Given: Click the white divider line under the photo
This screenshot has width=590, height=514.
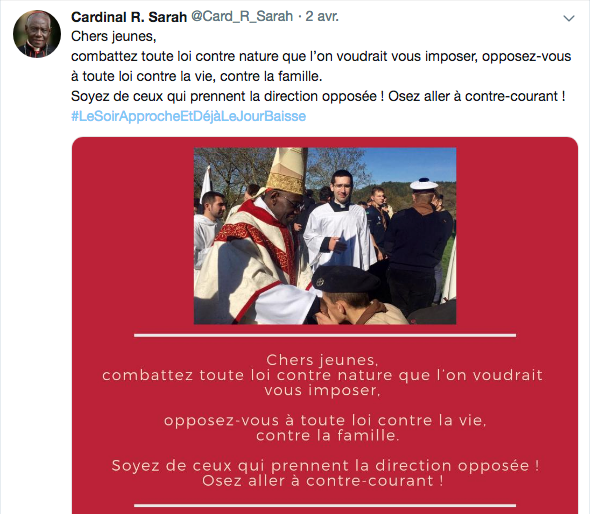Looking at the screenshot, I should (x=325, y=335).
